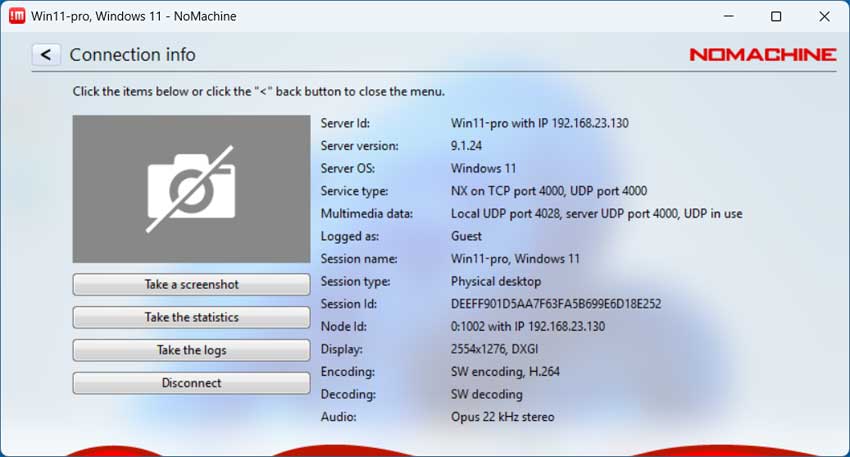850x457 pixels.
Task: Click the 'Server Id:' label
Action: pos(345,123)
